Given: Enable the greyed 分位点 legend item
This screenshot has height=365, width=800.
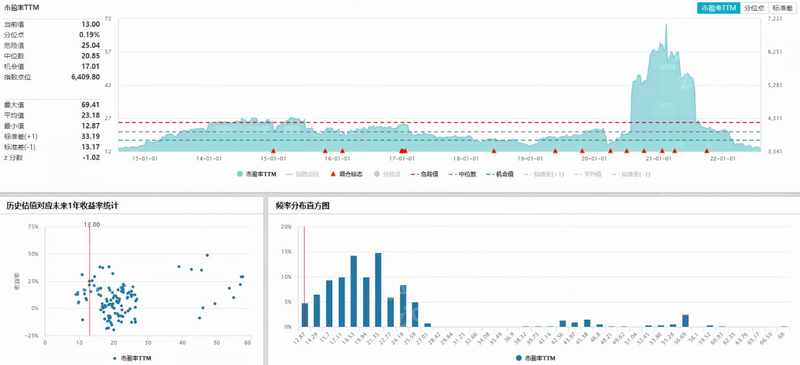Looking at the screenshot, I should pos(387,174).
